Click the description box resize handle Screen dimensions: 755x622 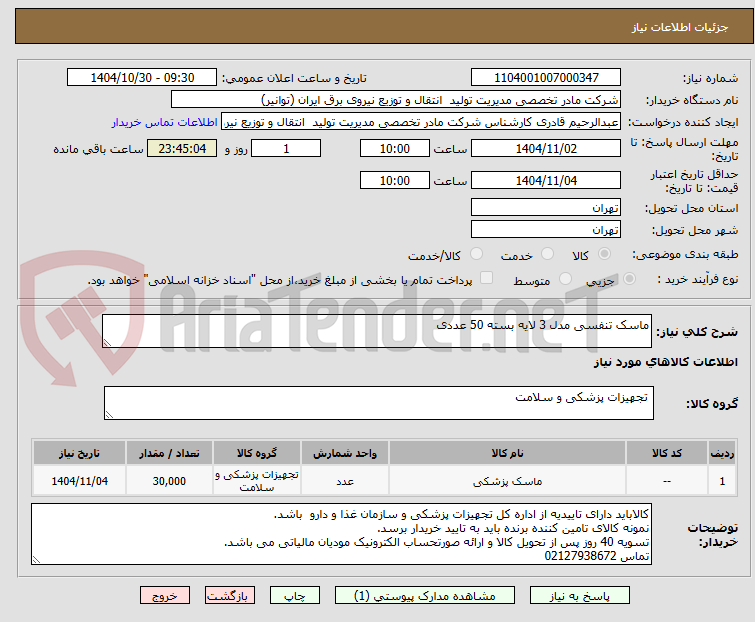pos(107,342)
